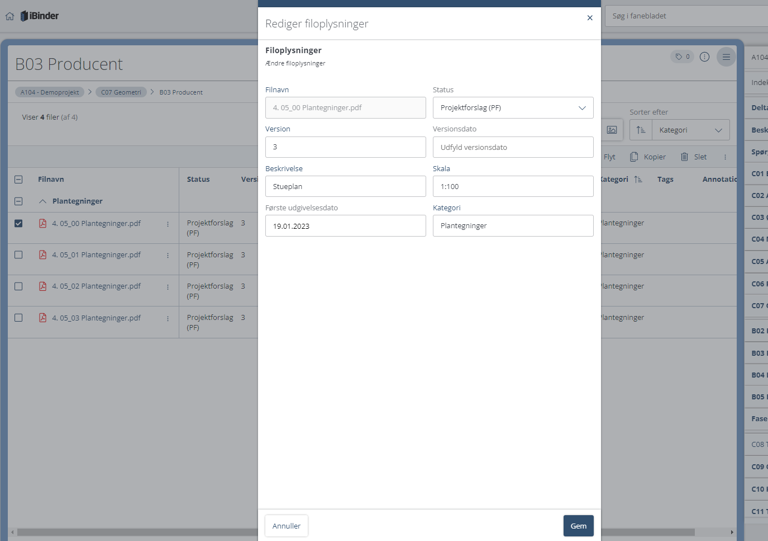Click the Kopier copy icon
Screen dimensions: 768x541
tap(633, 157)
